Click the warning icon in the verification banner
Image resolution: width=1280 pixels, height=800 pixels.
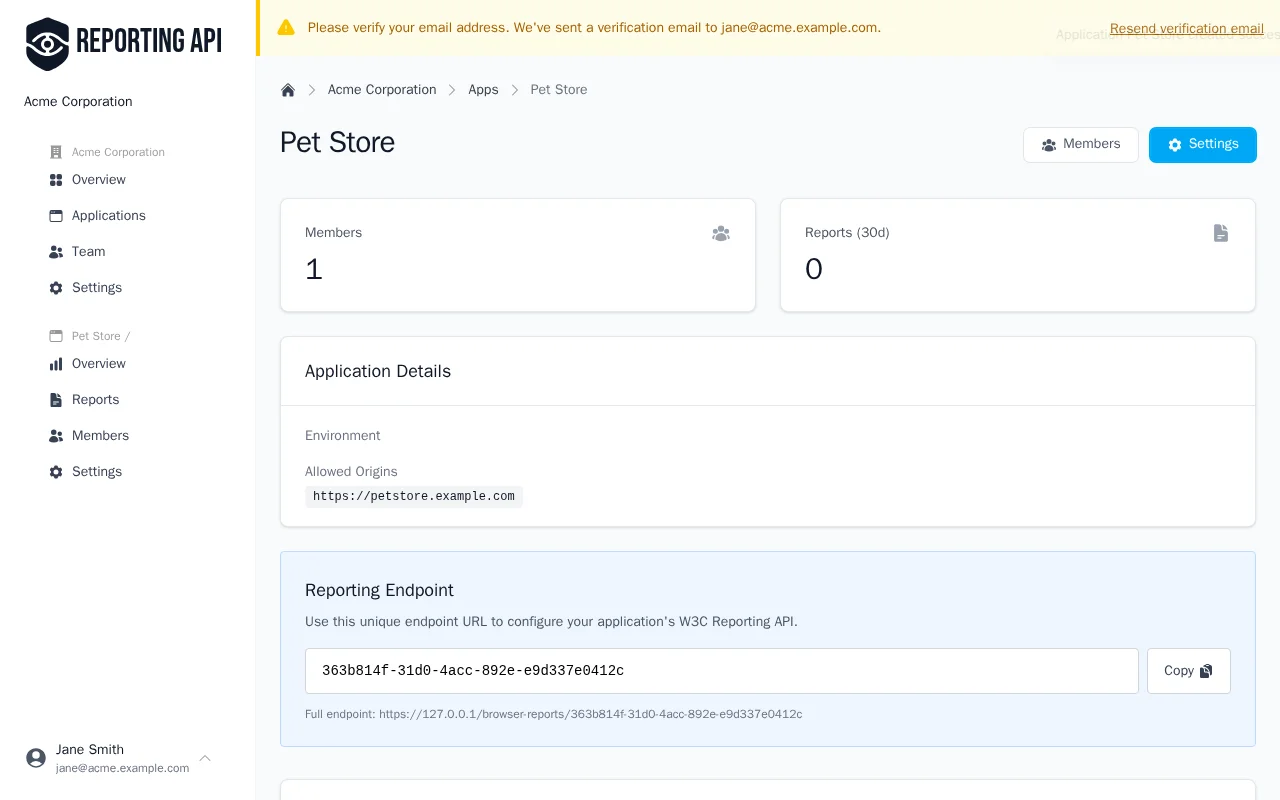(x=286, y=27)
